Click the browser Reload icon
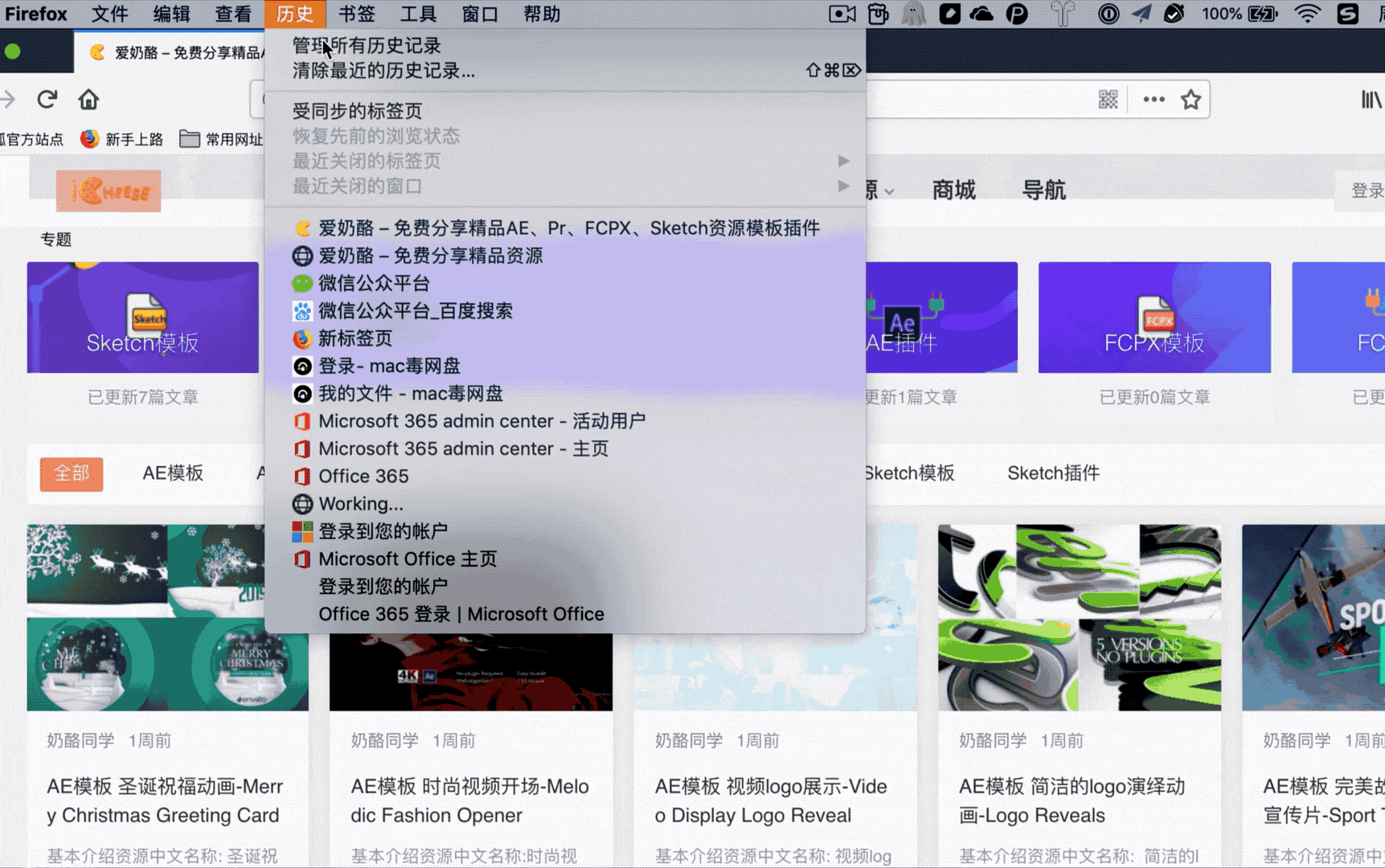Image resolution: width=1385 pixels, height=868 pixels. [x=47, y=99]
